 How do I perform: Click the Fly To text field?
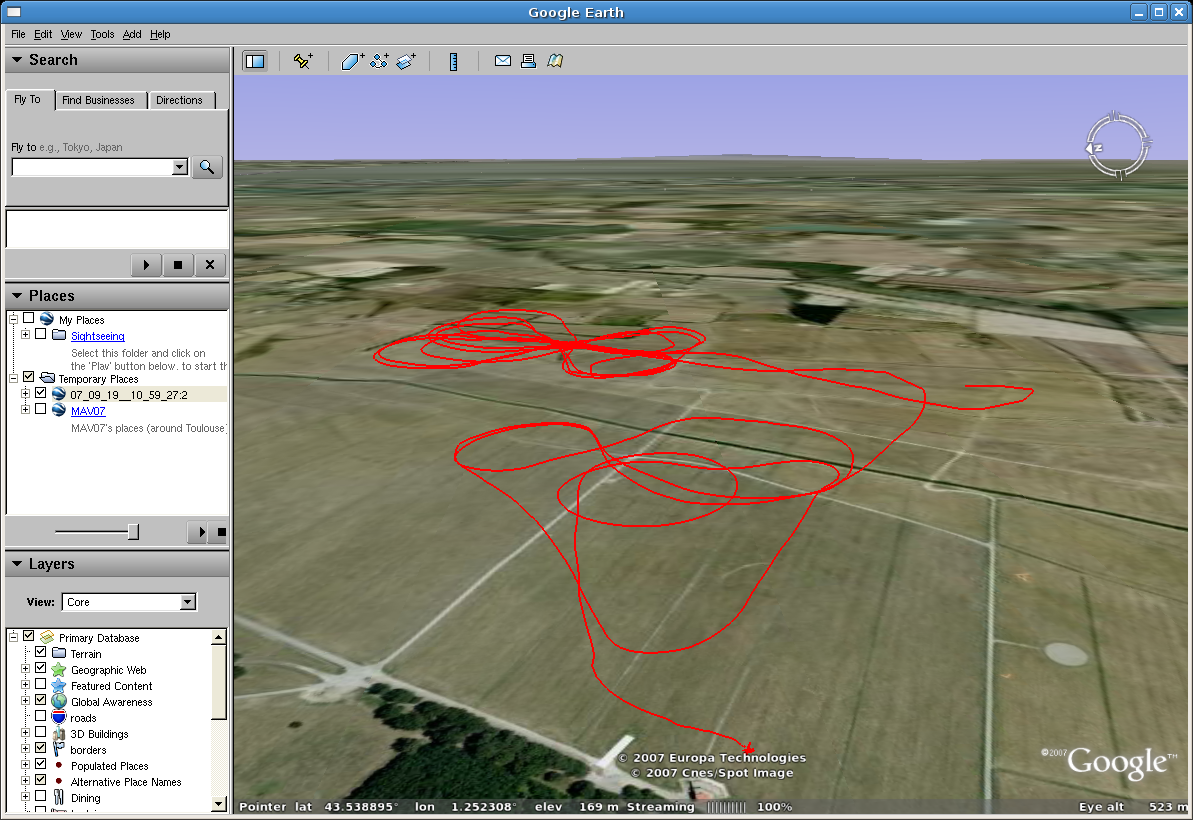click(x=93, y=167)
